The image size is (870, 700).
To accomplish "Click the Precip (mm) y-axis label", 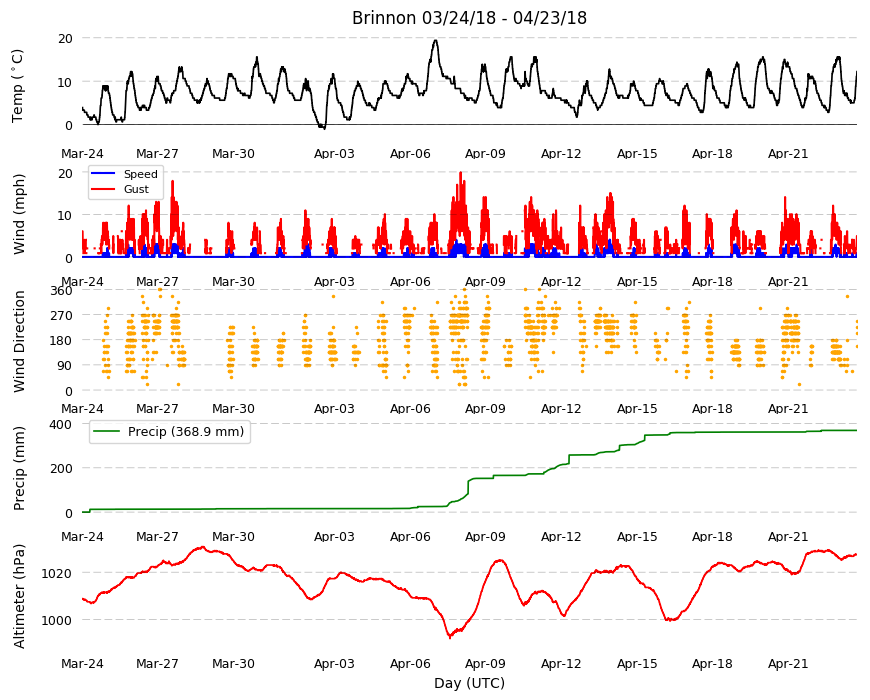I will pos(19,468).
